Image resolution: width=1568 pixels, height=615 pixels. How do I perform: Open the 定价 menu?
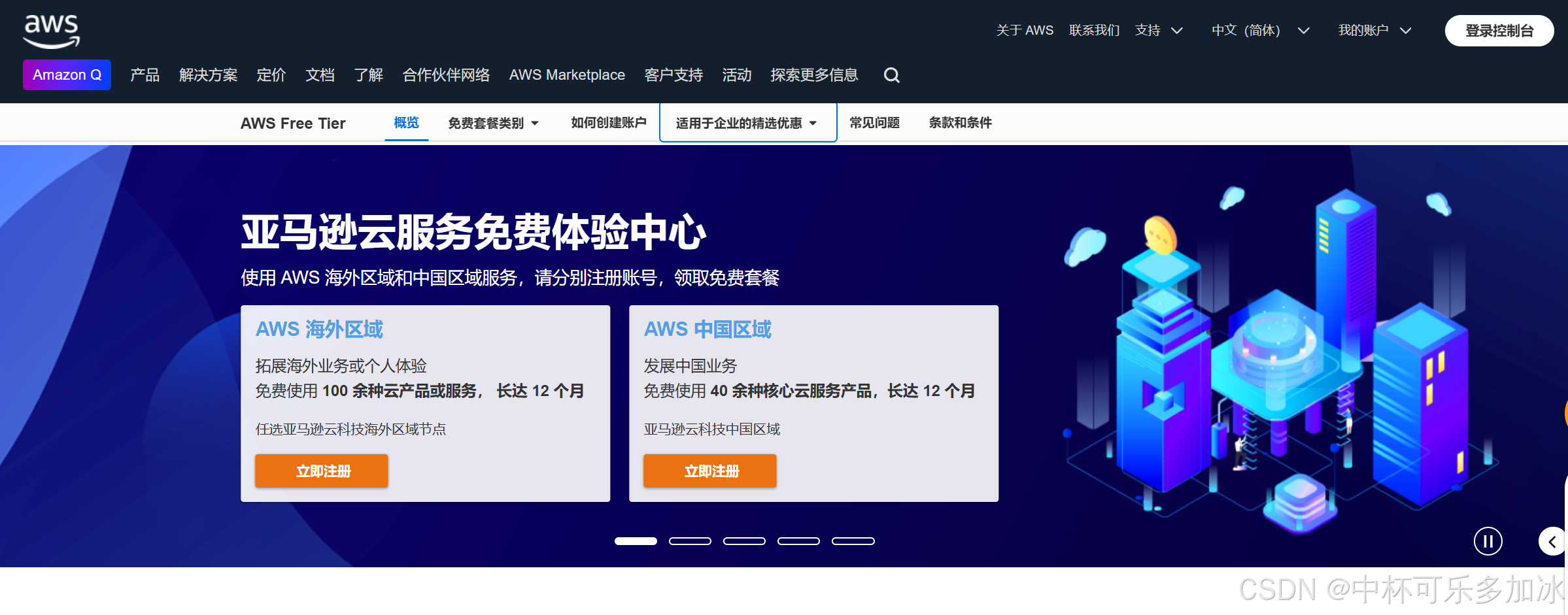coord(271,75)
